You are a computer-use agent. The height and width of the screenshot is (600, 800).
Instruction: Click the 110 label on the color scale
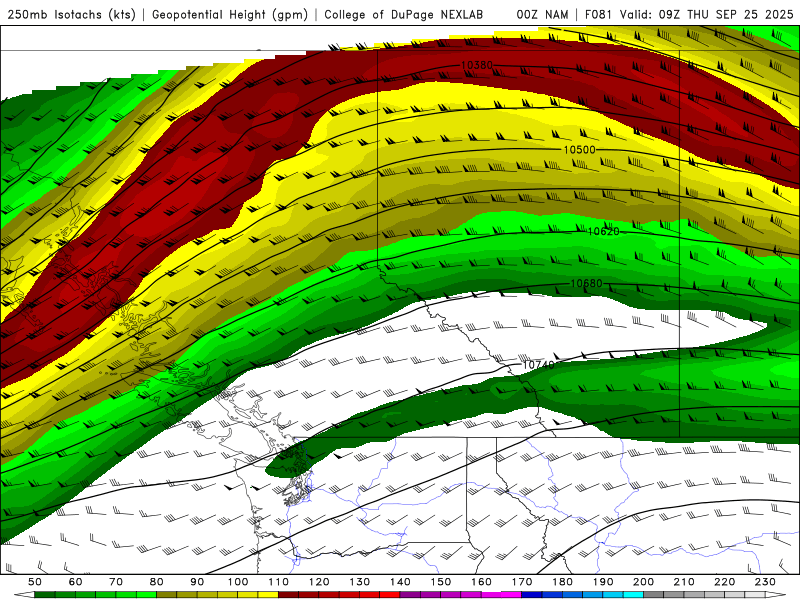pos(279,582)
